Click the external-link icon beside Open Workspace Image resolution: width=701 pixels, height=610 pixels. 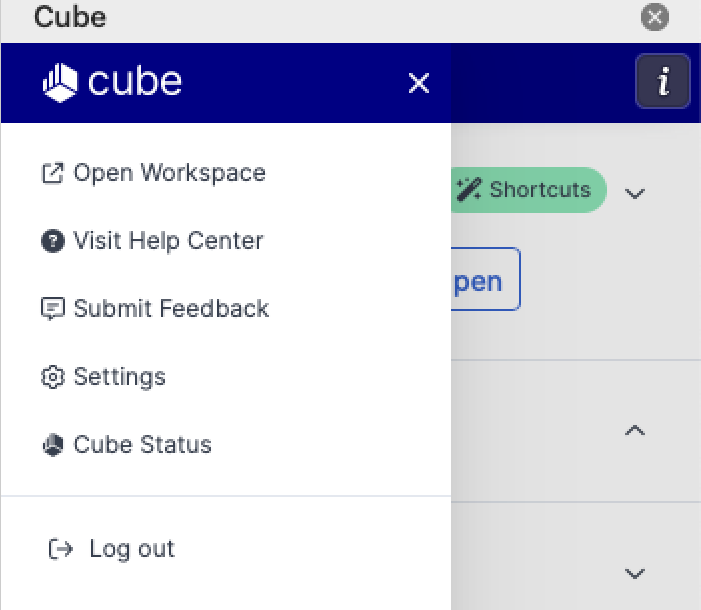[52, 173]
